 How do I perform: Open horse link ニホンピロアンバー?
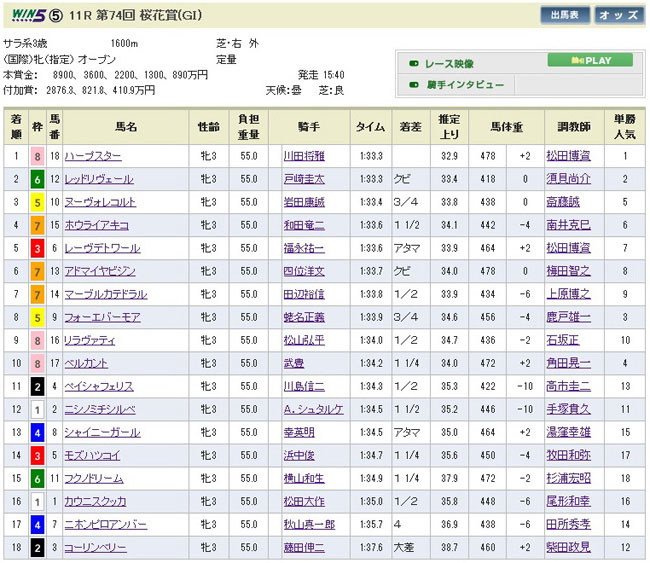click(105, 524)
